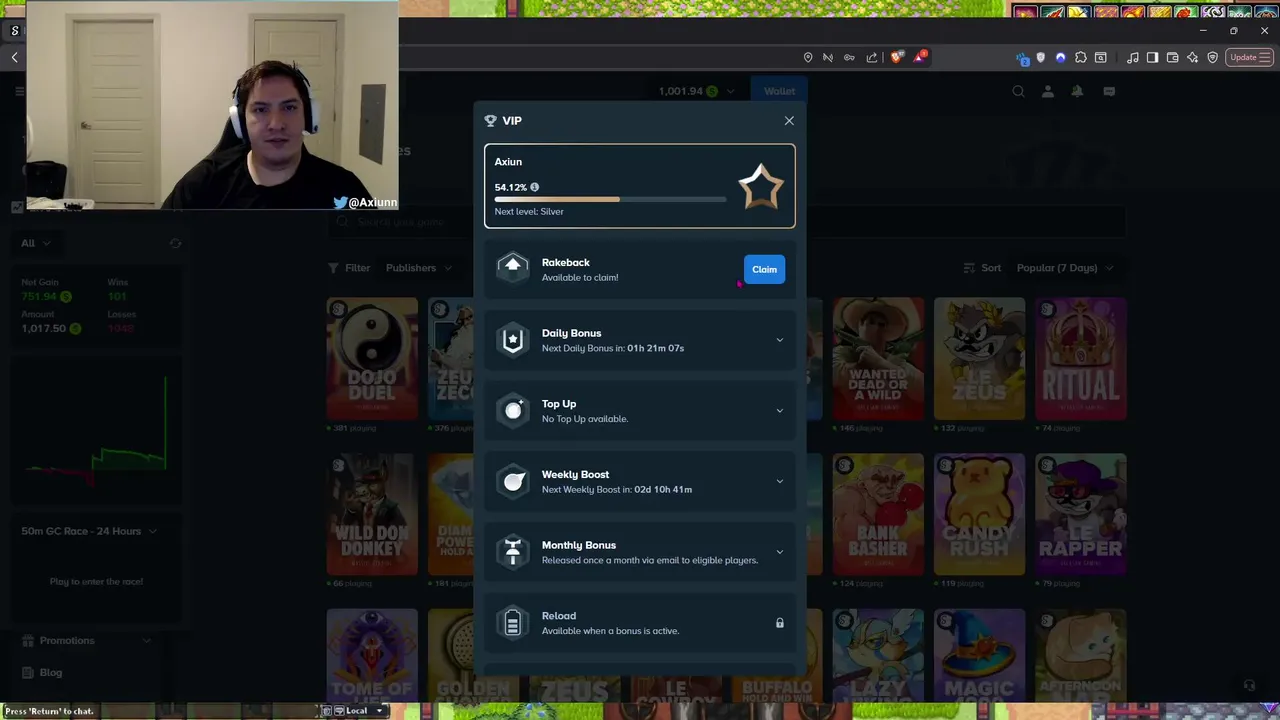
Task: Open the user profile icon
Action: pos(1048,91)
